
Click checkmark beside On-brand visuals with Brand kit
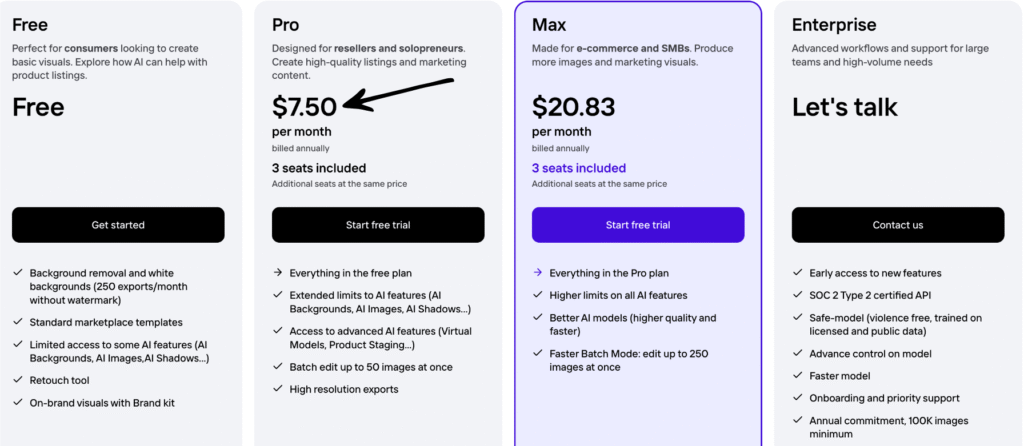click(18, 403)
